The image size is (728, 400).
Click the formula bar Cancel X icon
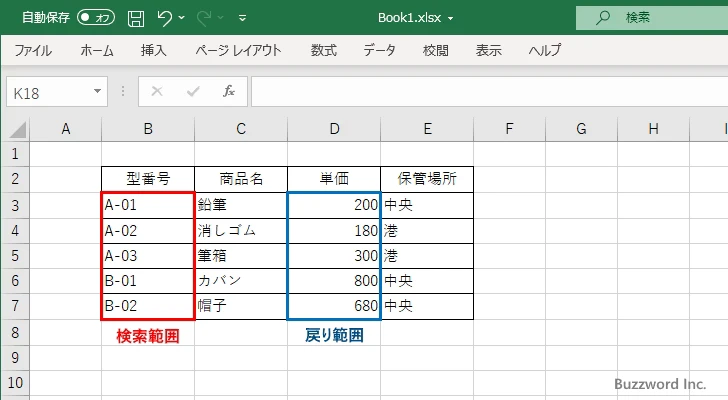[x=157, y=91]
